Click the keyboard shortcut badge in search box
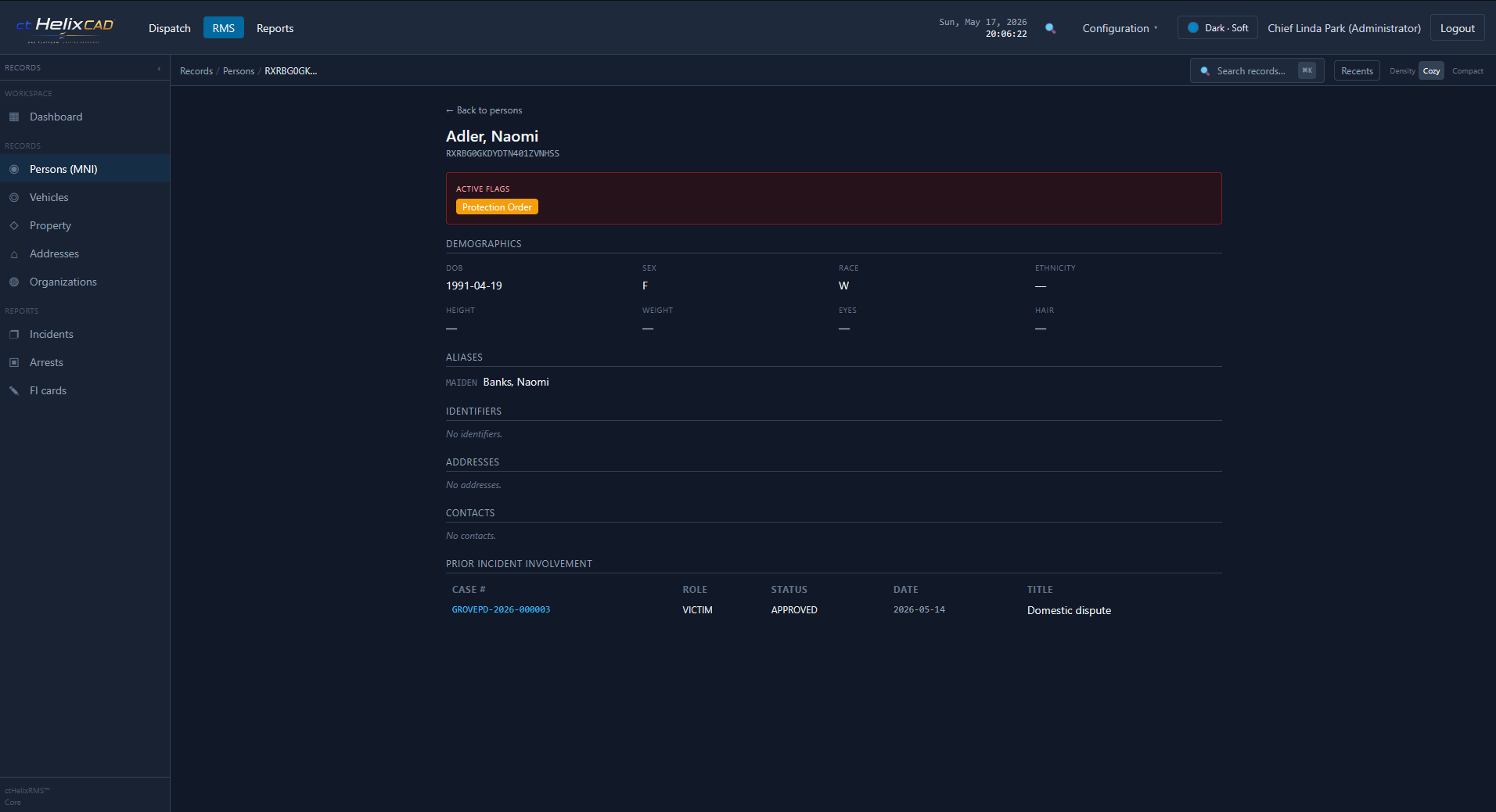This screenshot has width=1496, height=812. 1307,70
